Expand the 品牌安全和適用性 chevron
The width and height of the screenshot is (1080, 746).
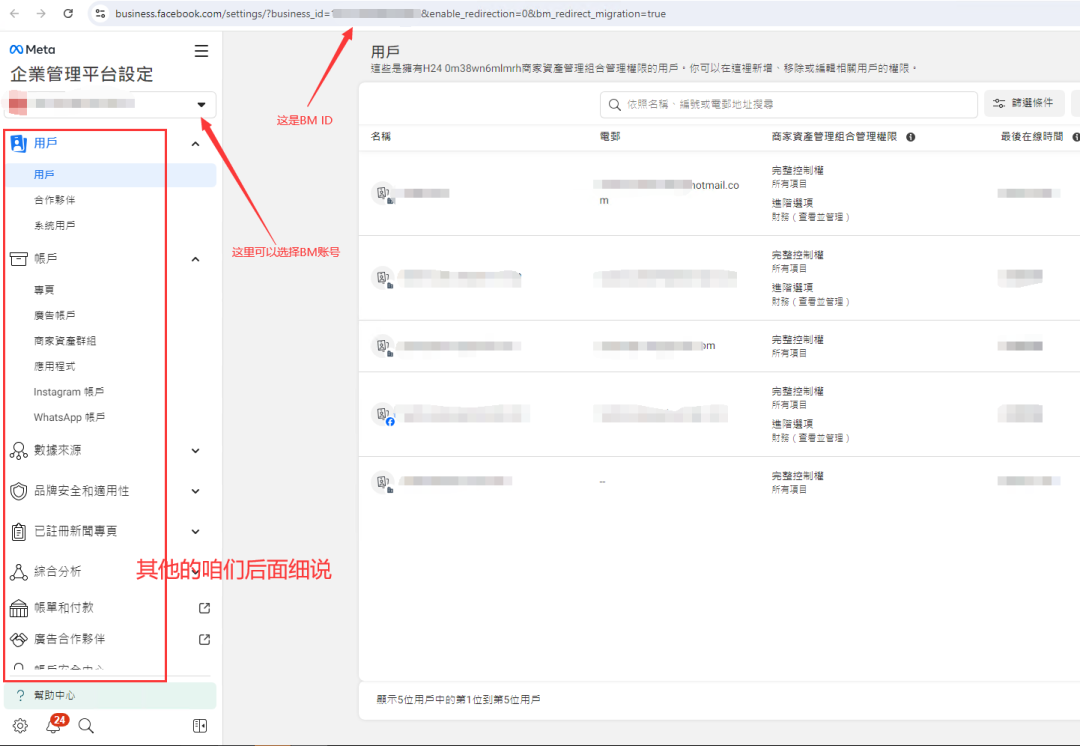[x=196, y=491]
